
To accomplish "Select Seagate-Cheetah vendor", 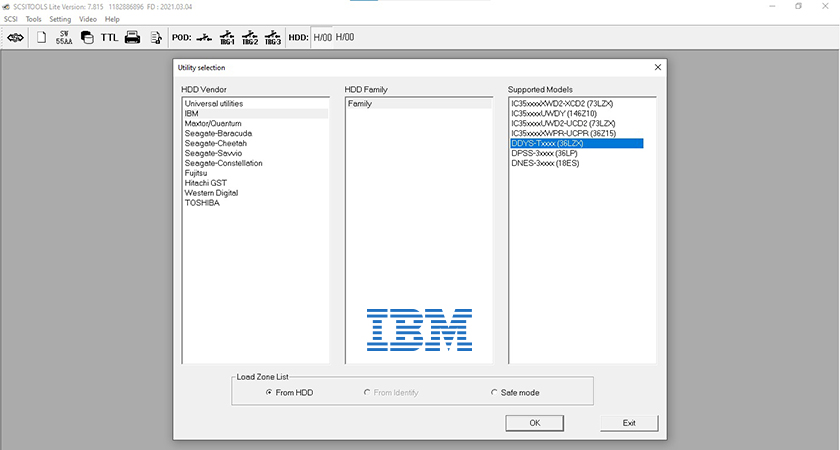I will click(256, 143).
